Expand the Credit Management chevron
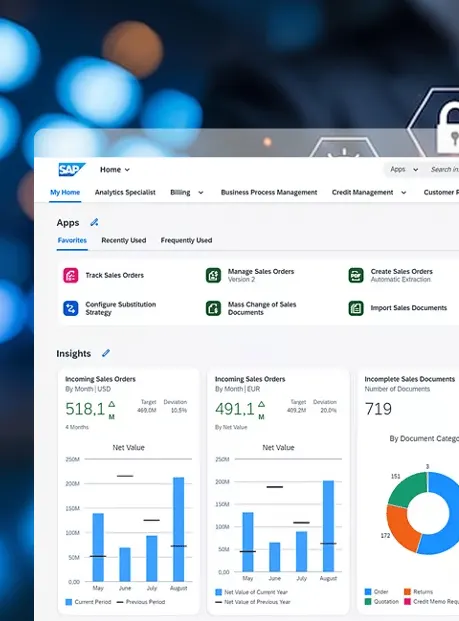The width and height of the screenshot is (459, 621). click(404, 193)
